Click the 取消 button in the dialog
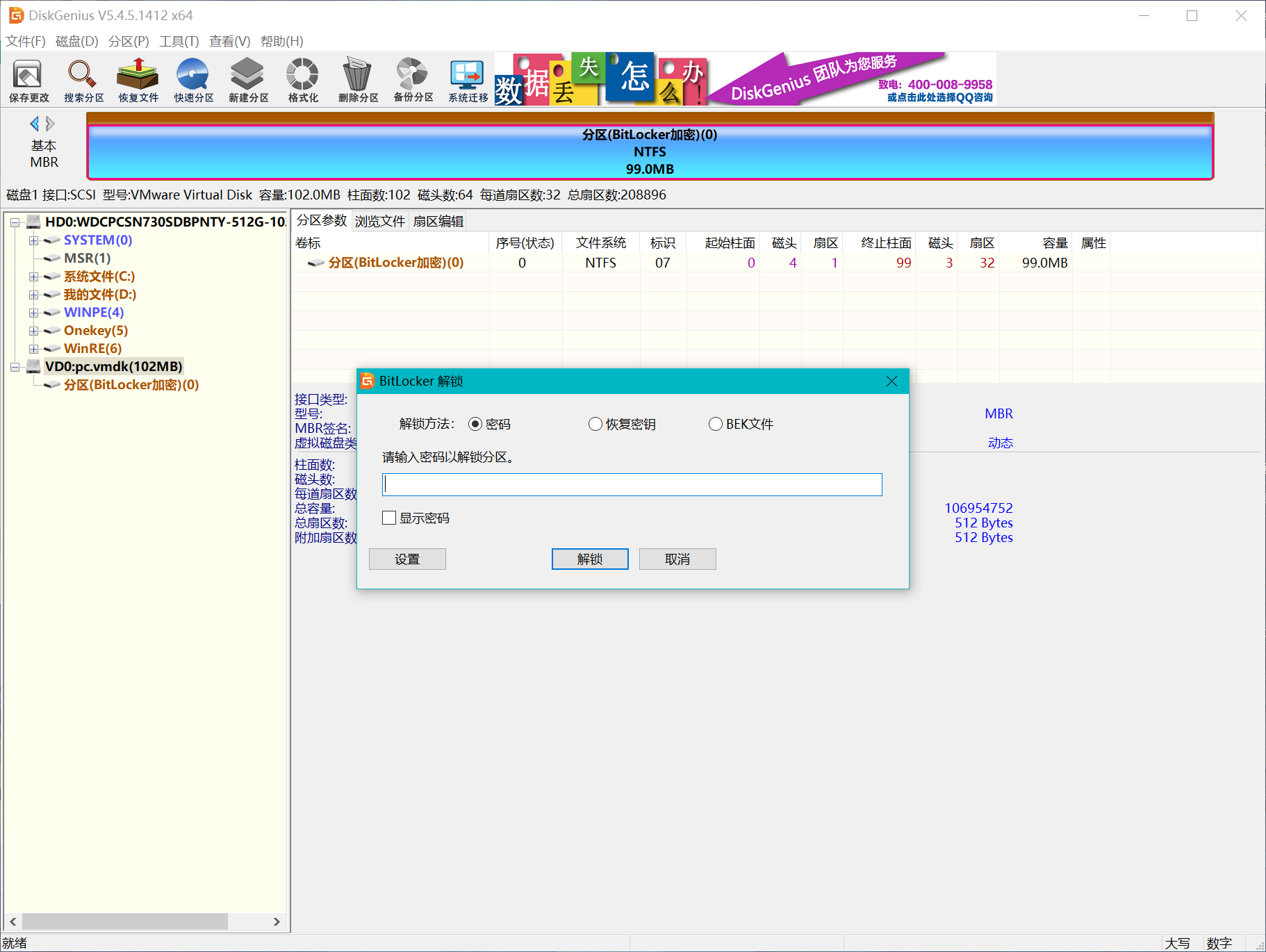 click(677, 559)
